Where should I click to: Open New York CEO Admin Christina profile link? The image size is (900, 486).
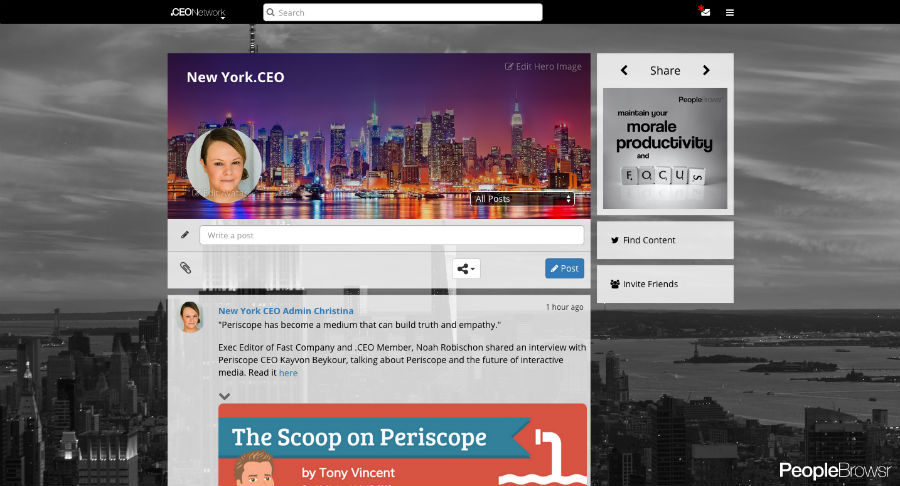click(x=286, y=310)
